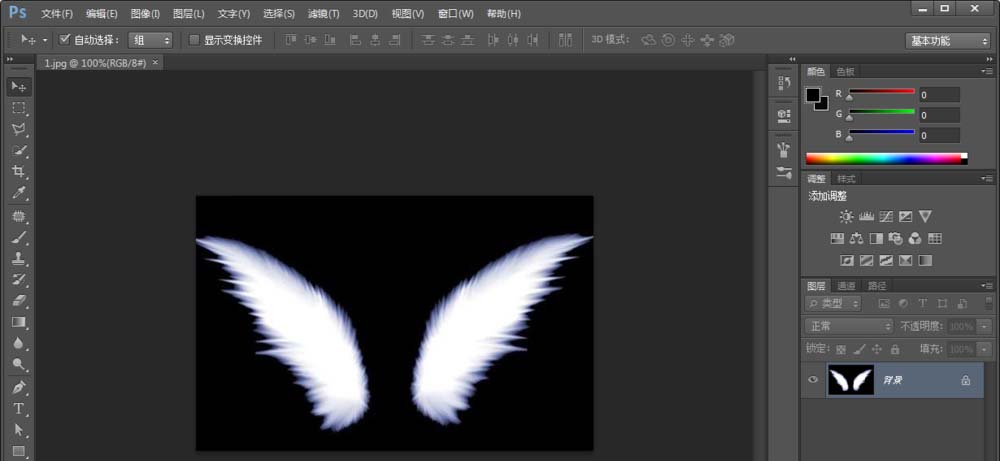Select the Eyedropper tool
Screen dimensions: 1000x461
(19, 194)
